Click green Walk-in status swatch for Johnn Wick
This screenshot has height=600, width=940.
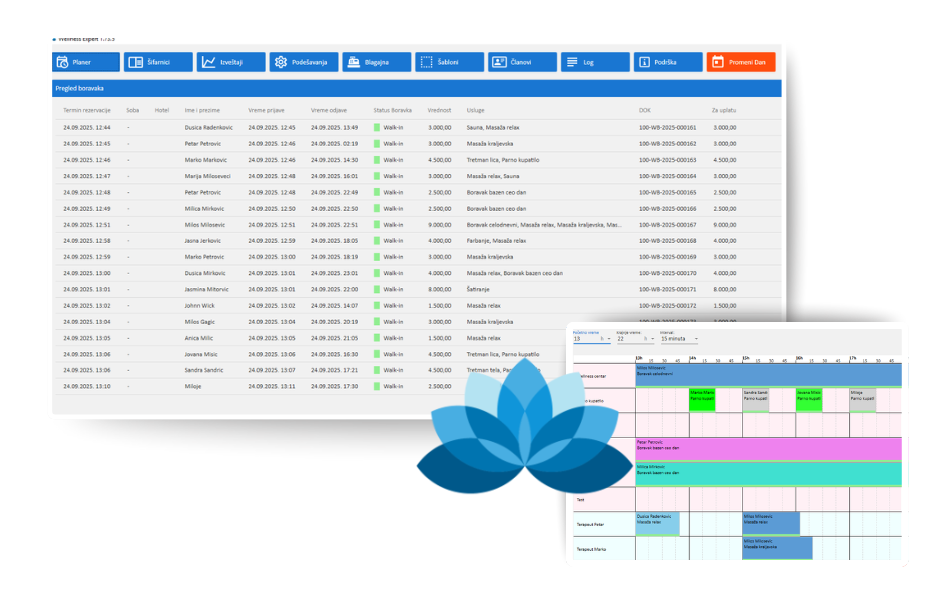[377, 305]
